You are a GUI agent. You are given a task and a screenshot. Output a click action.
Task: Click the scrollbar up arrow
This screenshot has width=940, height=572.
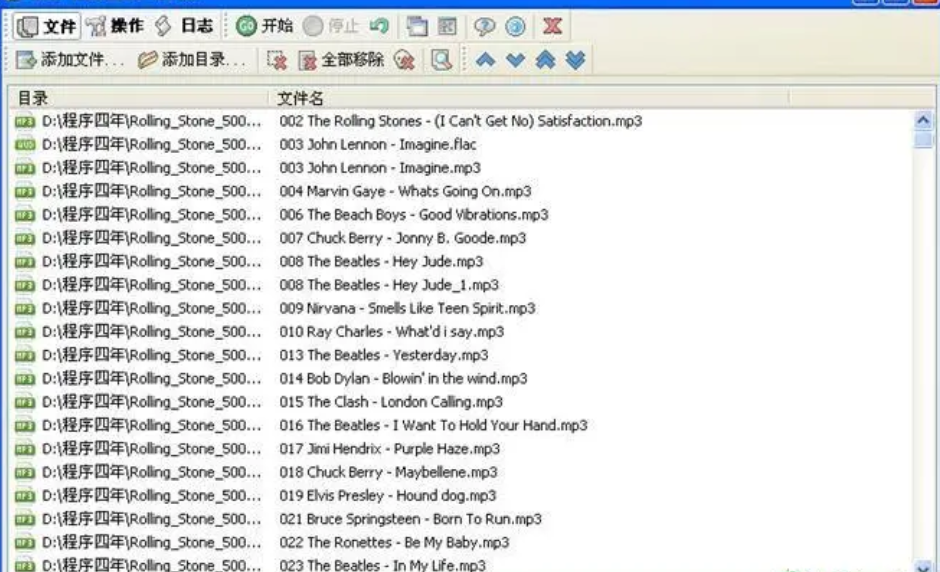coord(923,121)
